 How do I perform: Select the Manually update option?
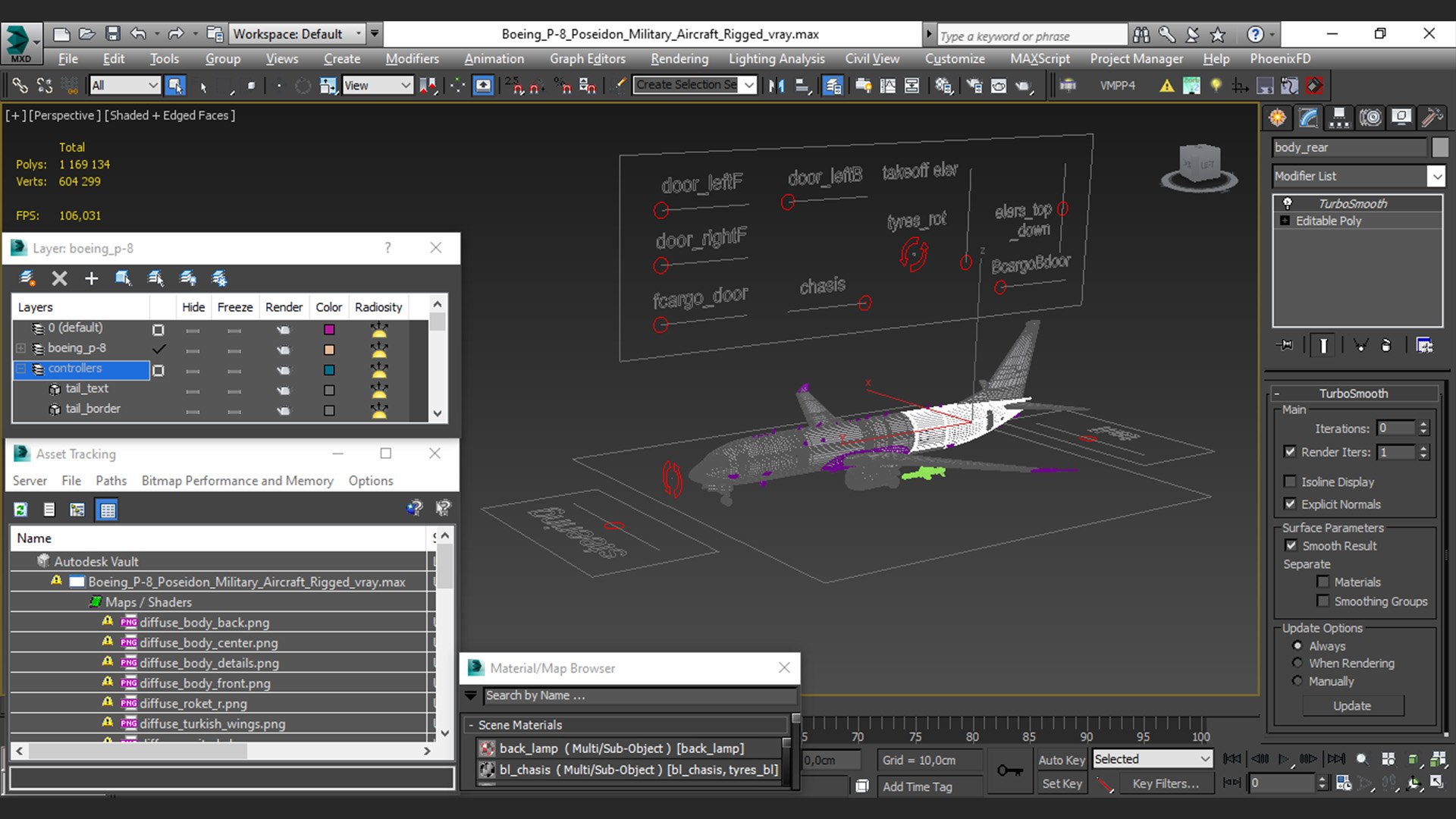click(x=1298, y=681)
